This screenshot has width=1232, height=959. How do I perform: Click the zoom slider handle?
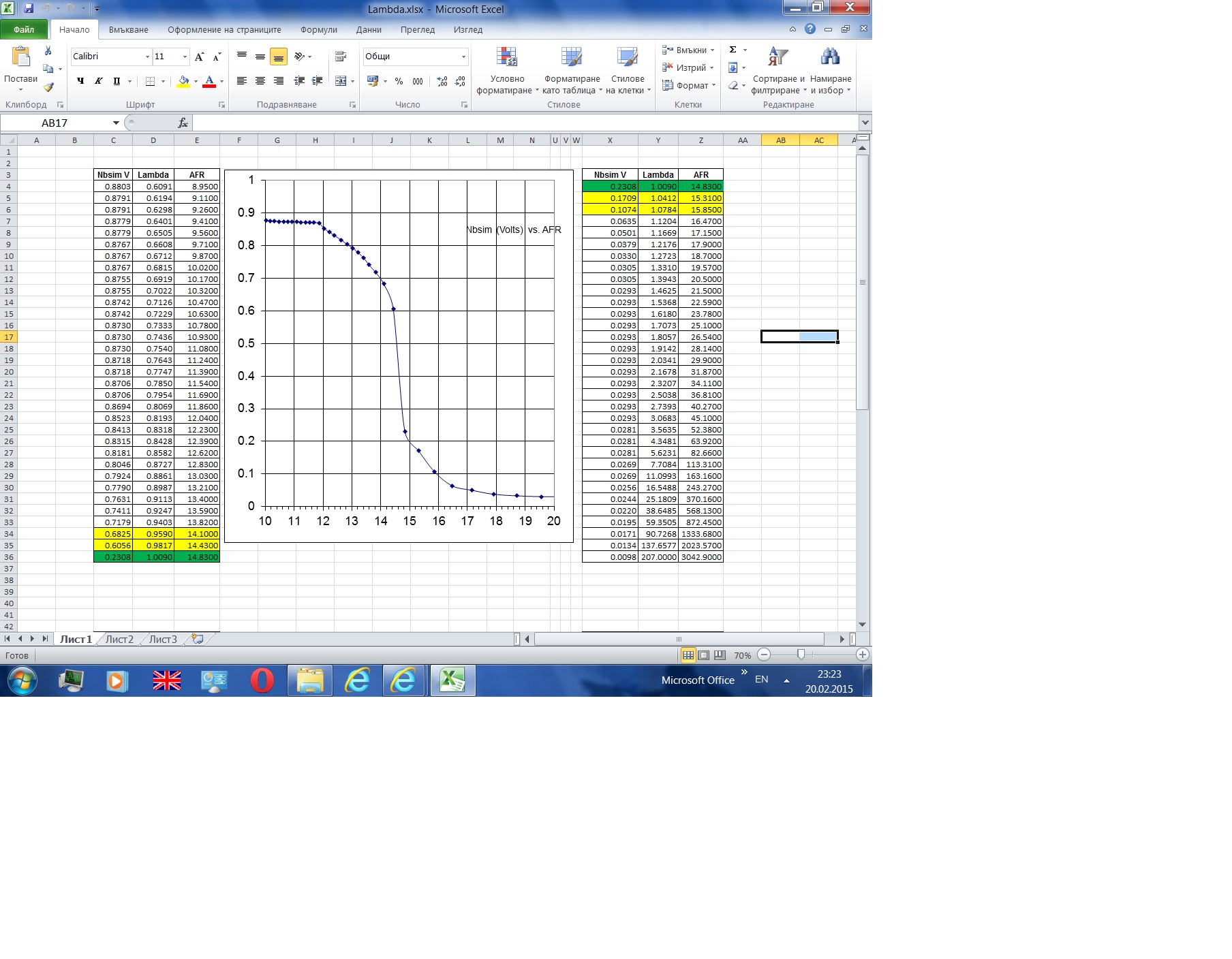pyautogui.click(x=801, y=655)
